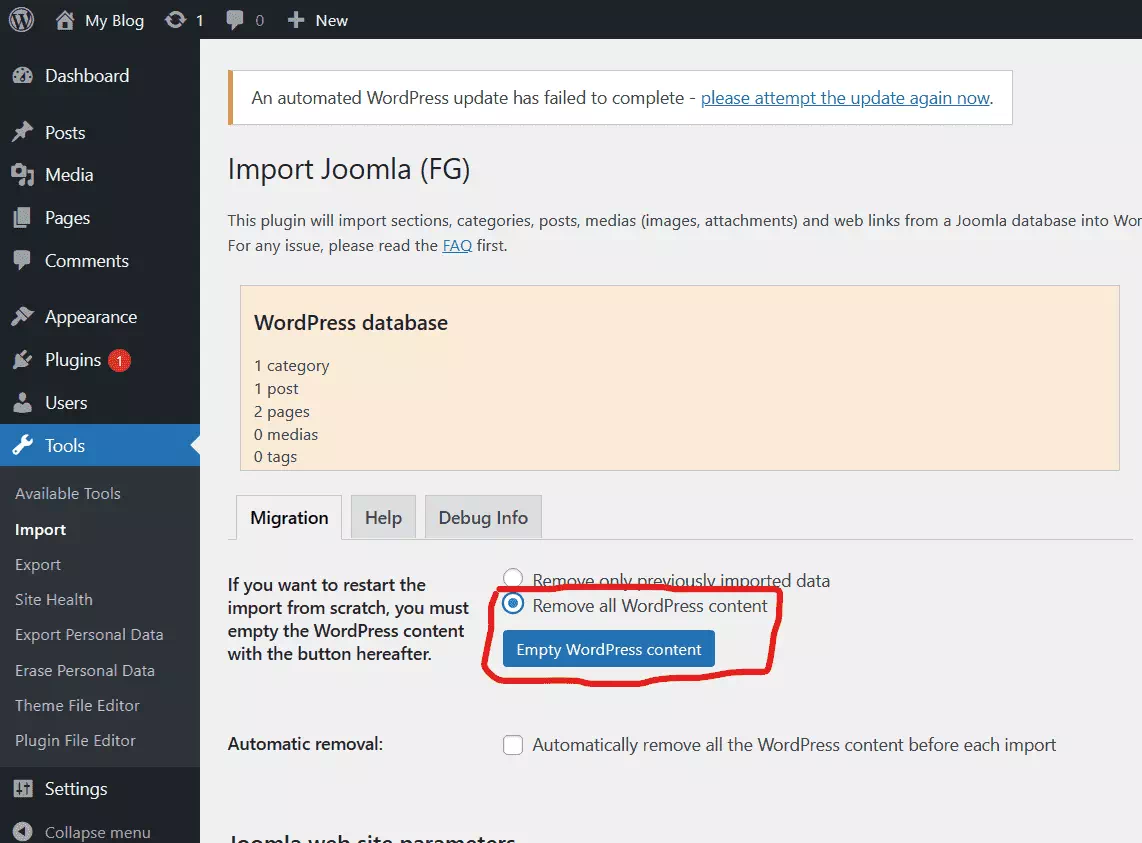Open the Debug Info tab

[483, 517]
